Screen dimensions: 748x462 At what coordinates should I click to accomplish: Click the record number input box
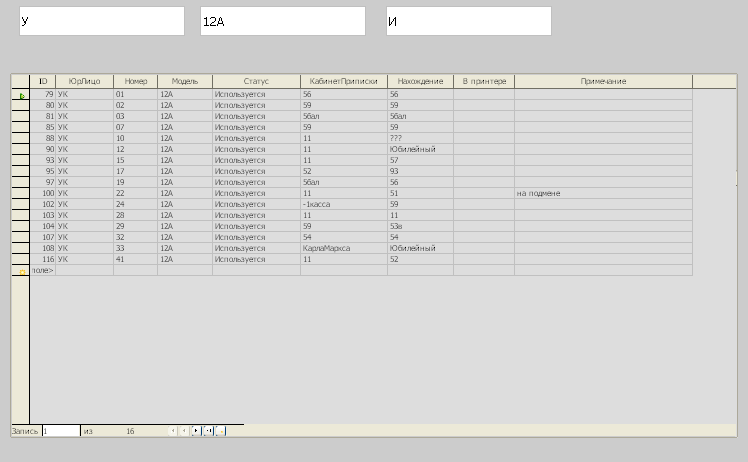click(60, 431)
